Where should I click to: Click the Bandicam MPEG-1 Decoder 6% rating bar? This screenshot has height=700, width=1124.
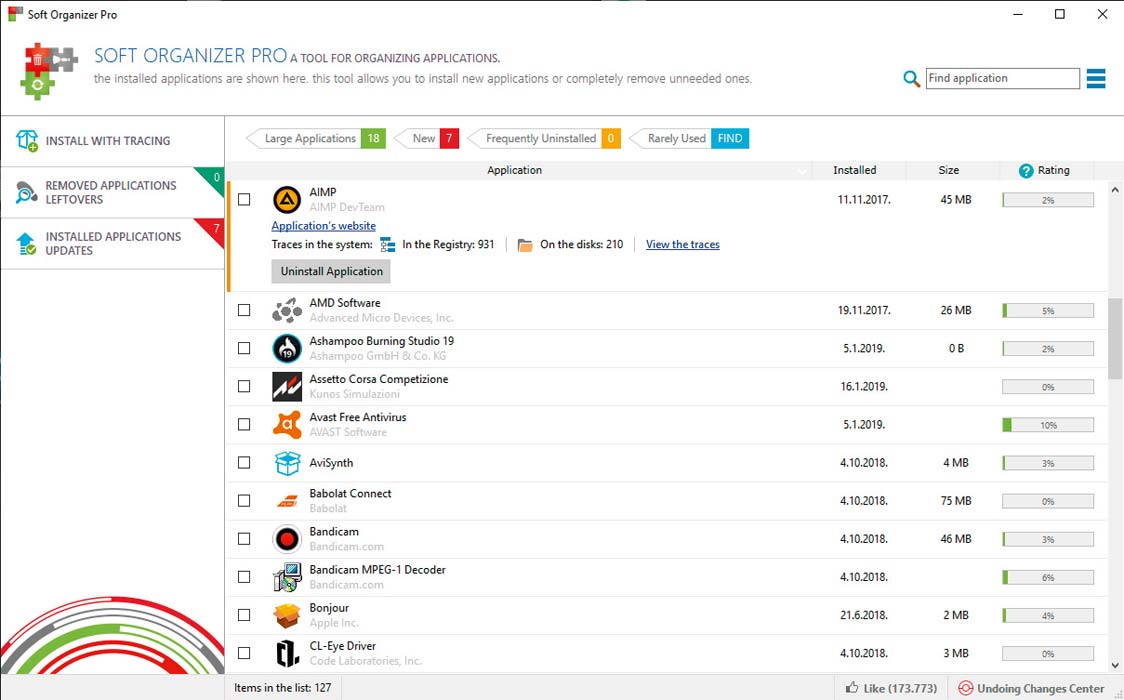pyautogui.click(x=1048, y=577)
